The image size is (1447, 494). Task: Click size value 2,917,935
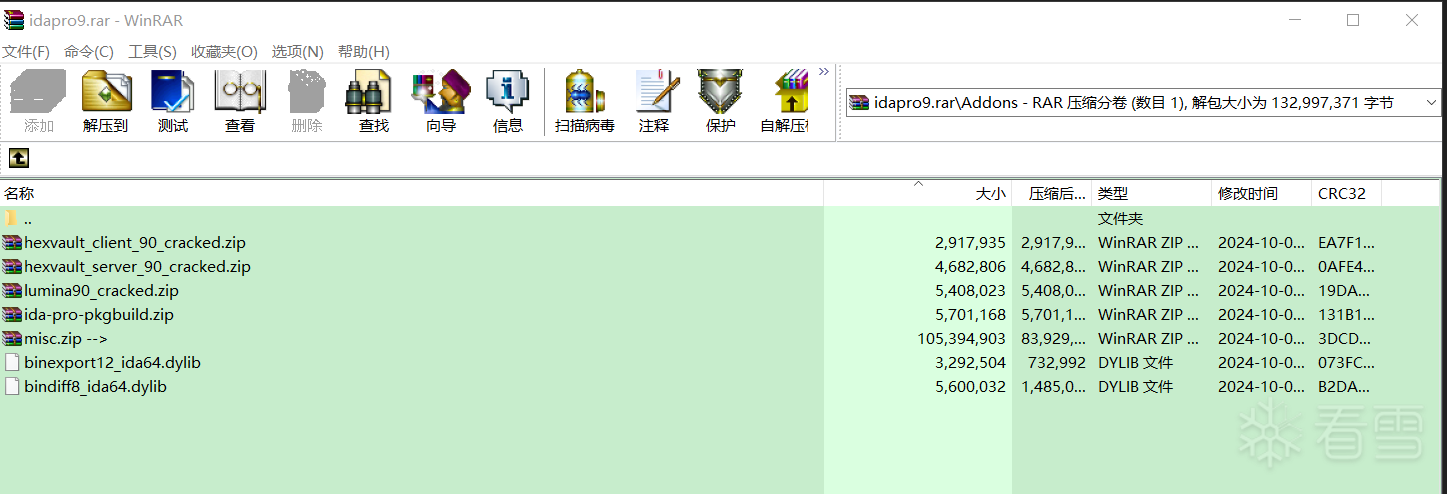tap(970, 242)
